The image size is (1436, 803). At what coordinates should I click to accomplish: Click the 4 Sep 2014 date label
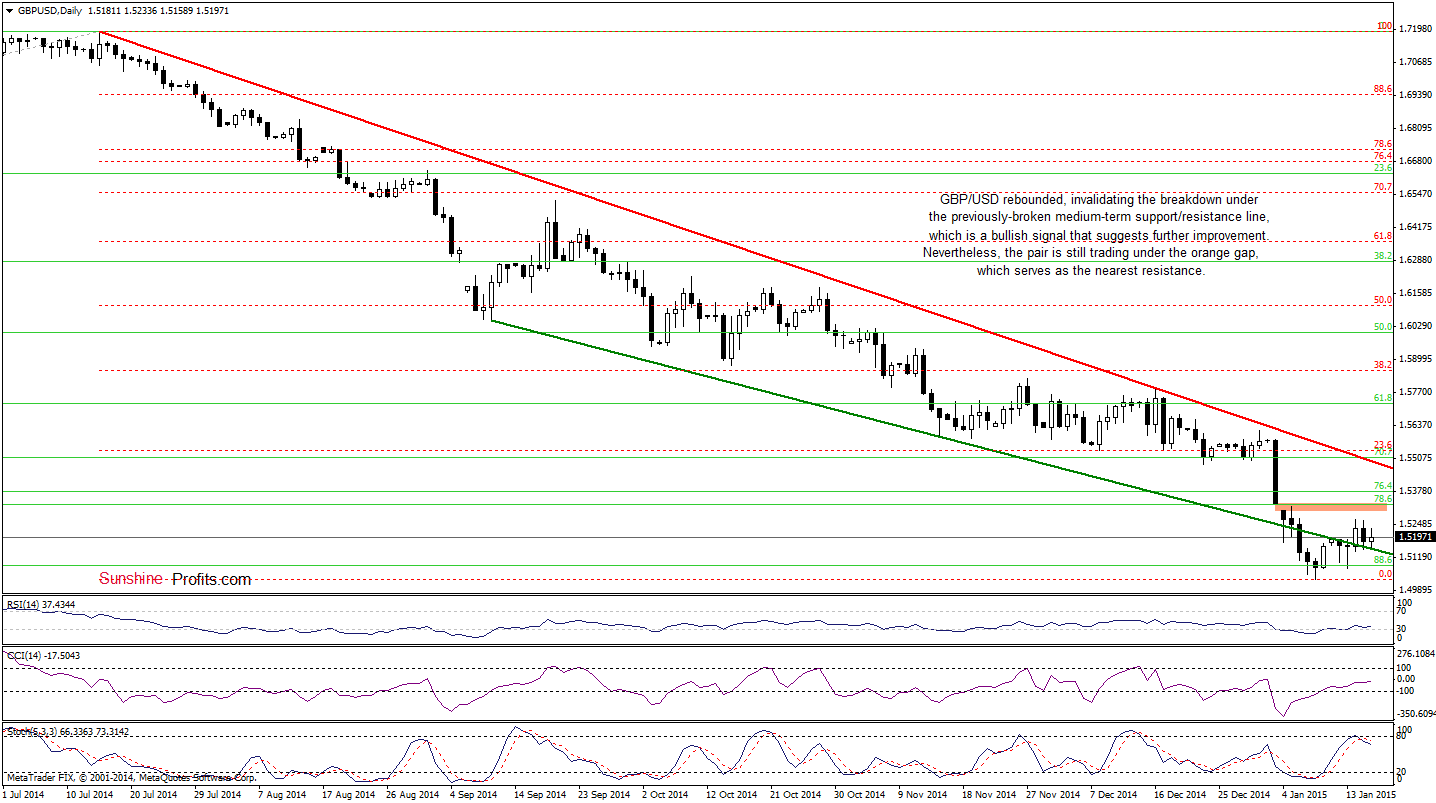473,795
